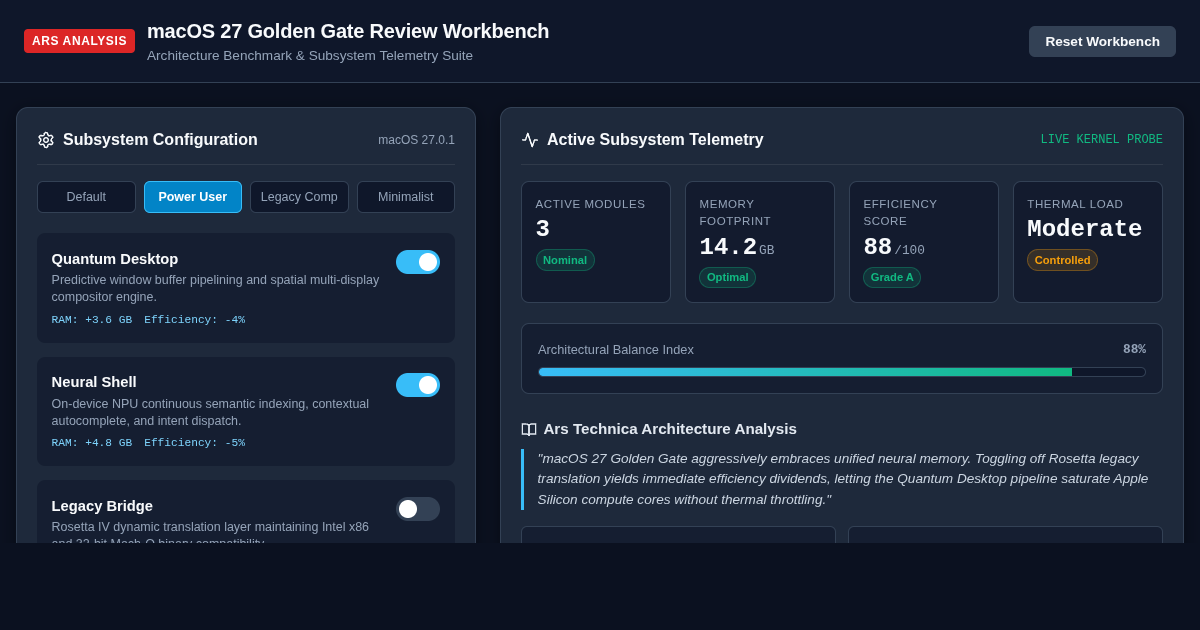This screenshot has width=1200, height=630.
Task: Click the Nominal status badge
Action: click(565, 260)
